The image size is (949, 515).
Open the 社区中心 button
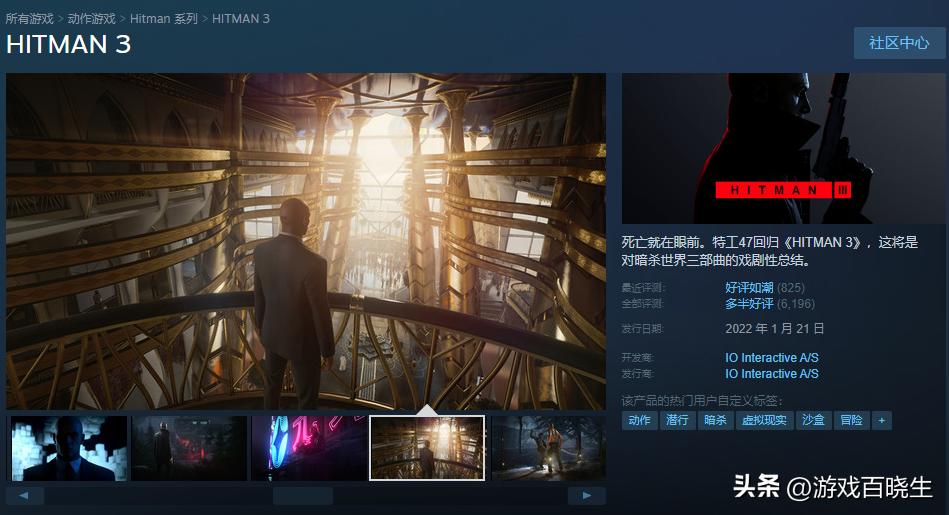(899, 43)
